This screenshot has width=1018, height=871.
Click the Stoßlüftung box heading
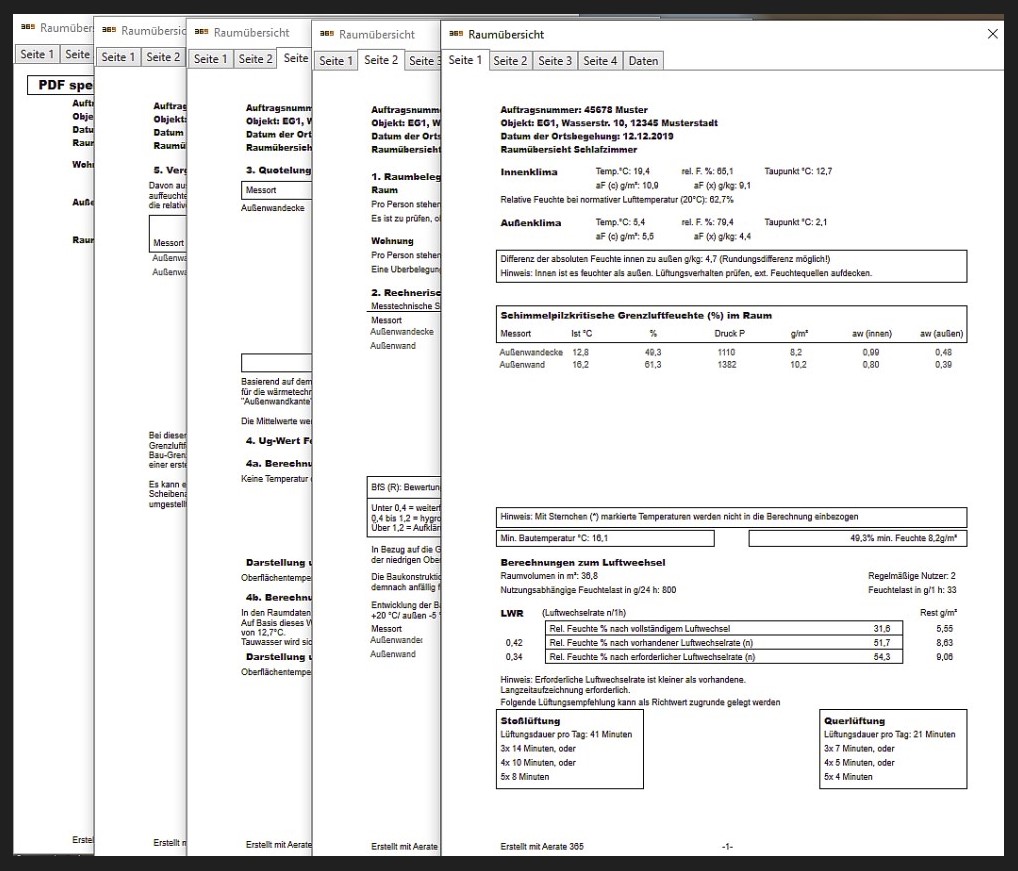pos(530,721)
